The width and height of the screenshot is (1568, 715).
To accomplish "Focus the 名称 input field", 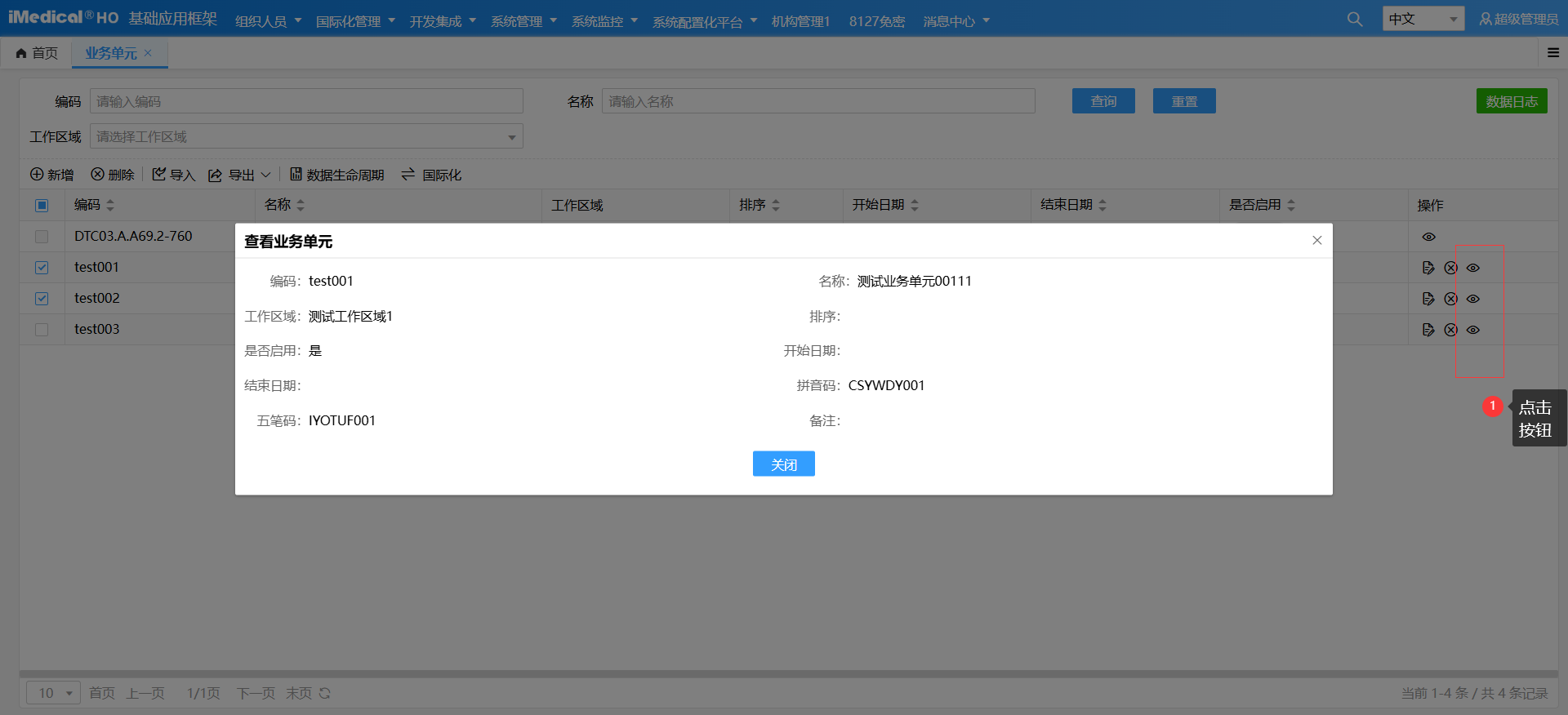I will [818, 101].
